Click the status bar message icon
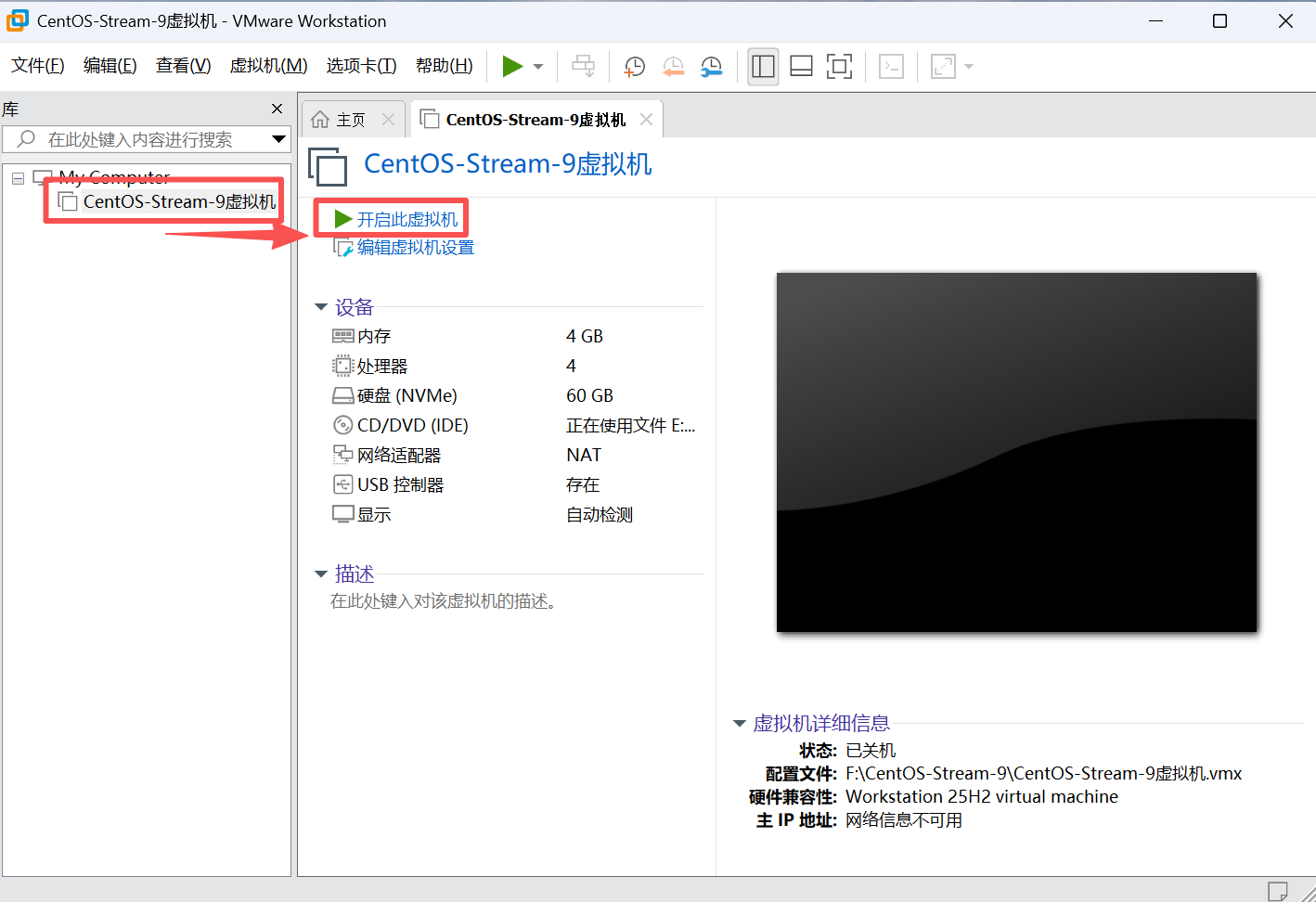Image resolution: width=1316 pixels, height=902 pixels. 1277,891
